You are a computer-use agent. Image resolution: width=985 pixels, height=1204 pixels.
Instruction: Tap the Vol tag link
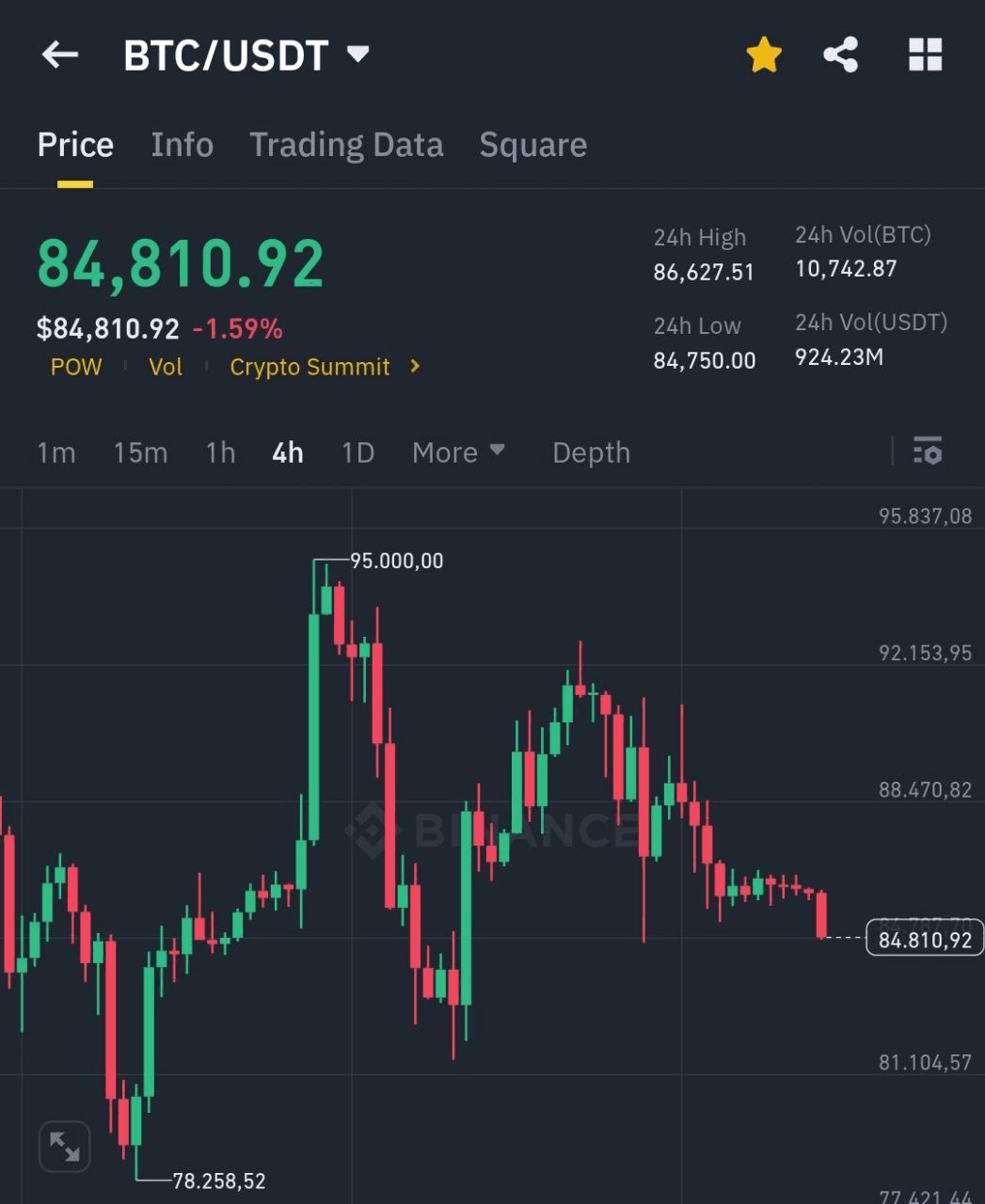[166, 367]
